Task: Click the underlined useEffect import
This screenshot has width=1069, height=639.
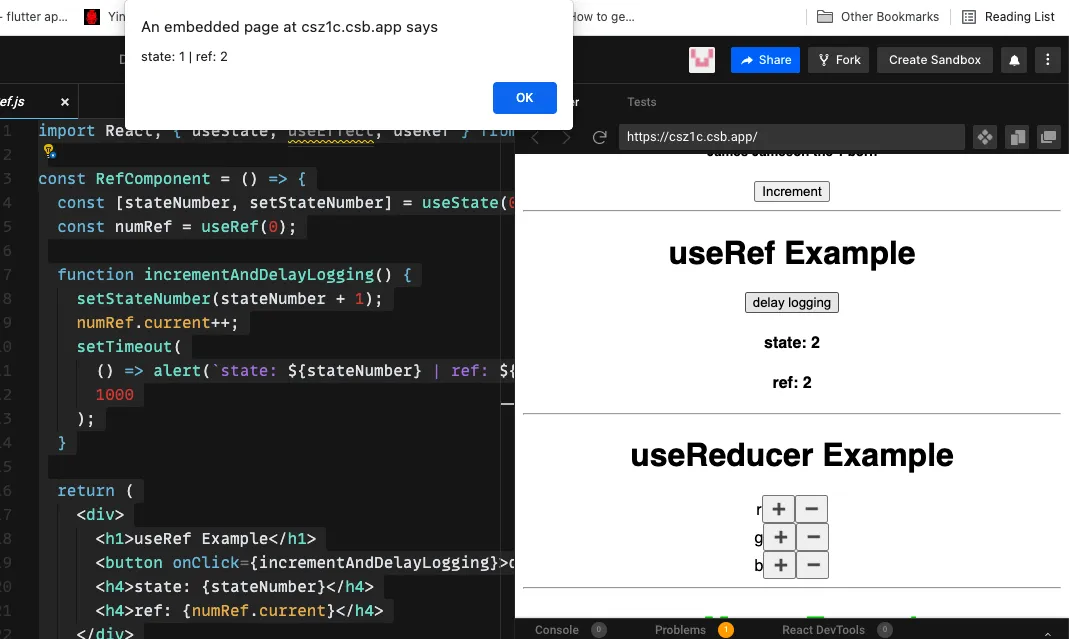Action: pos(331,131)
